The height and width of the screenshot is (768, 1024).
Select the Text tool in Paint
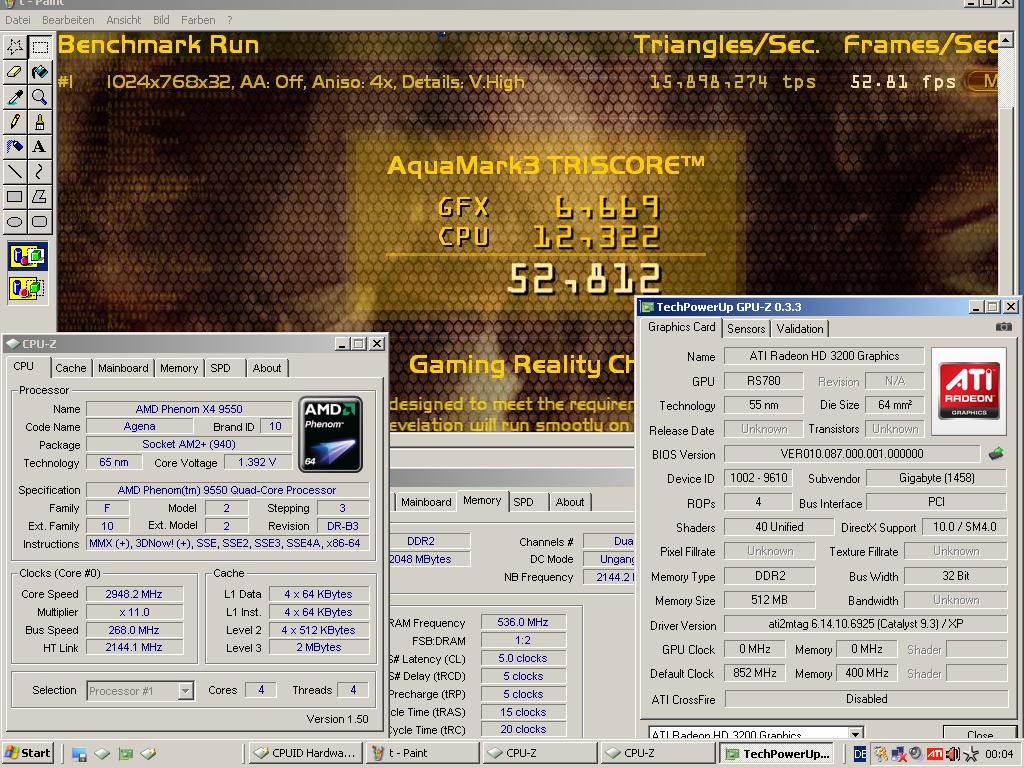pos(40,146)
